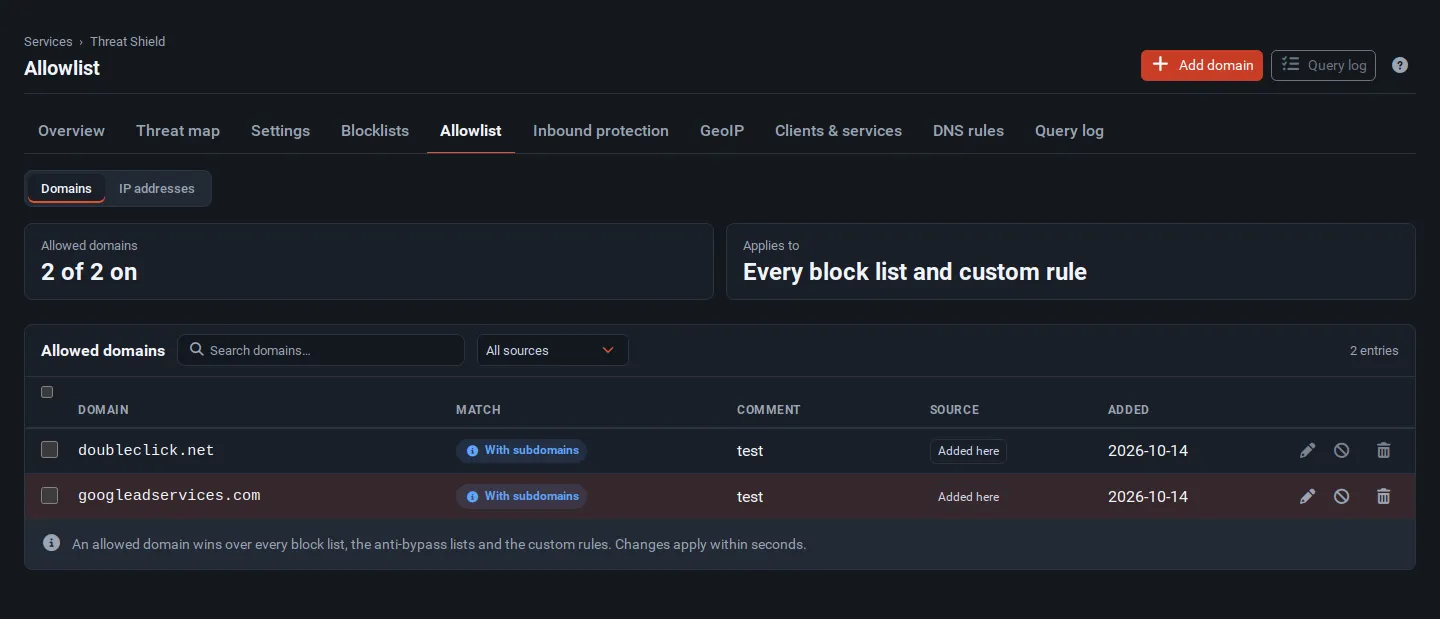Viewport: 1440px width, 619px height.
Task: Tick the select-all checkbox in the table header
Action: 47,392
